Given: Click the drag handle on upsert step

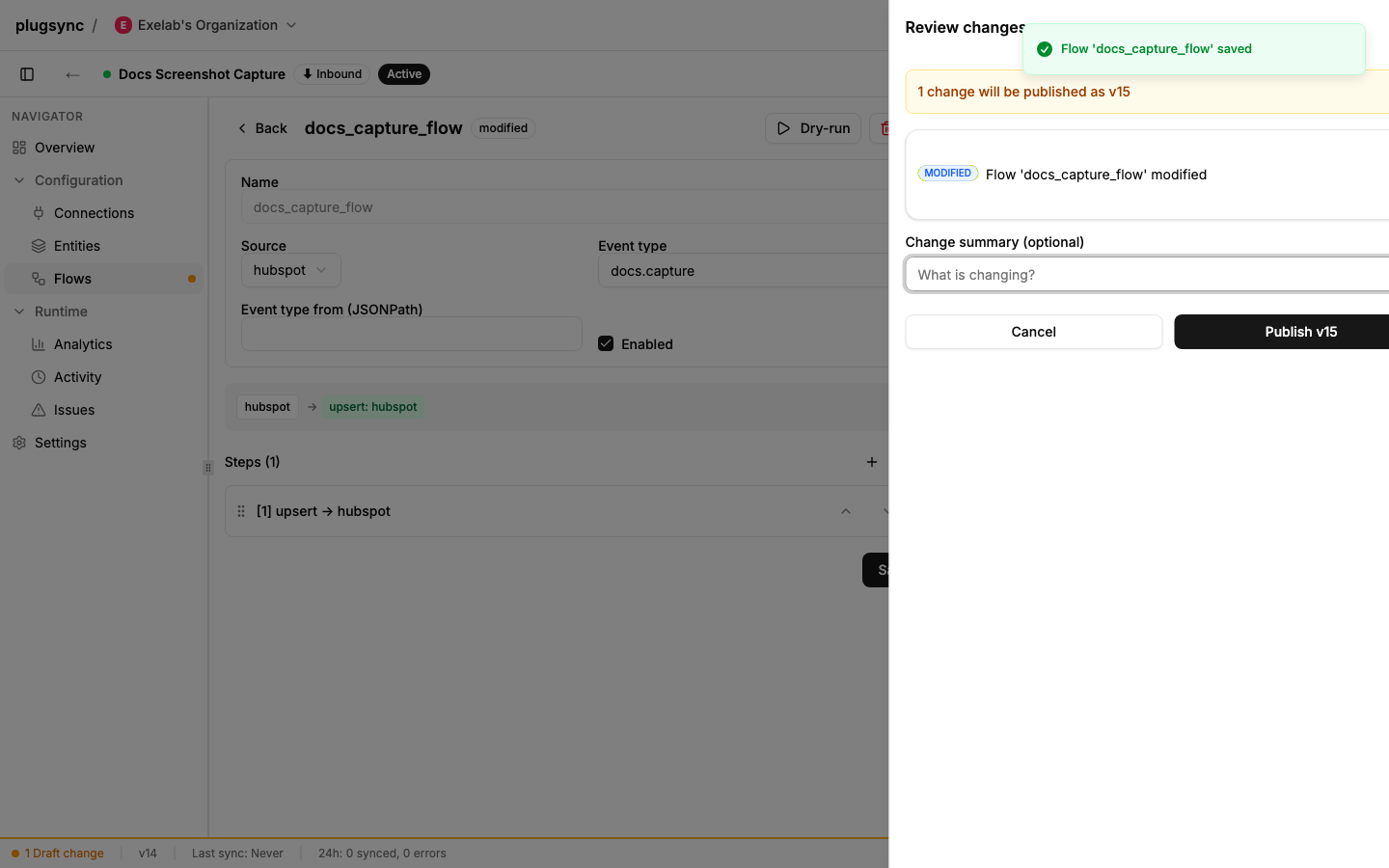Looking at the screenshot, I should click(x=241, y=511).
